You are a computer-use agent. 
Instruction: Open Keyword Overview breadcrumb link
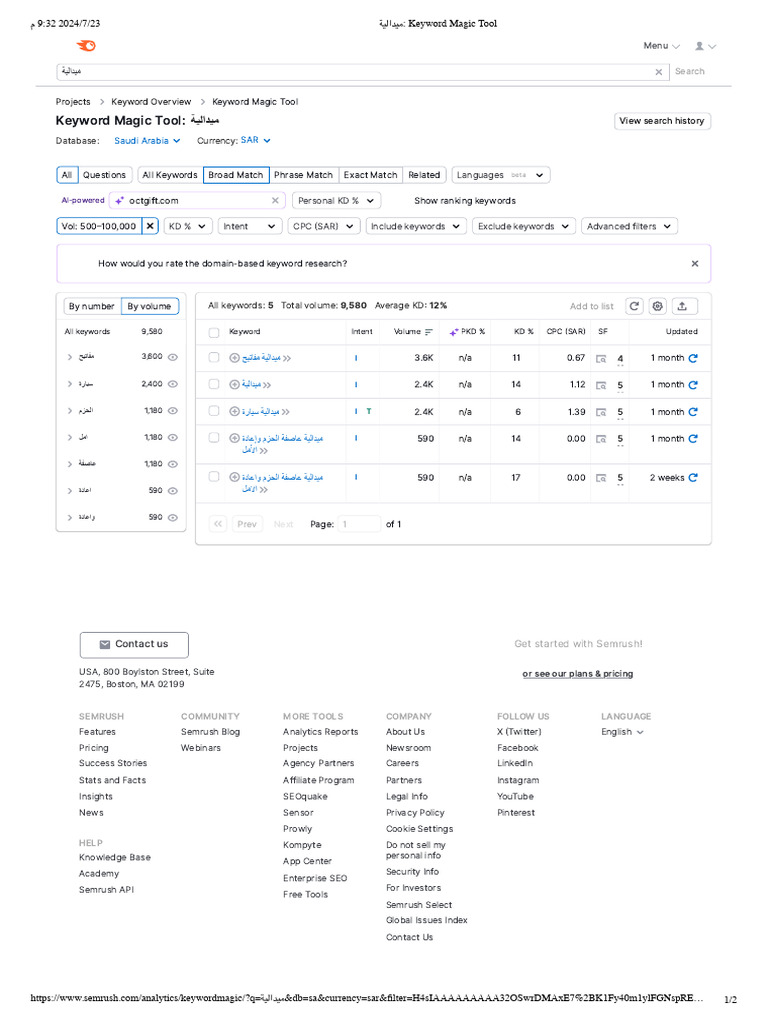151,102
